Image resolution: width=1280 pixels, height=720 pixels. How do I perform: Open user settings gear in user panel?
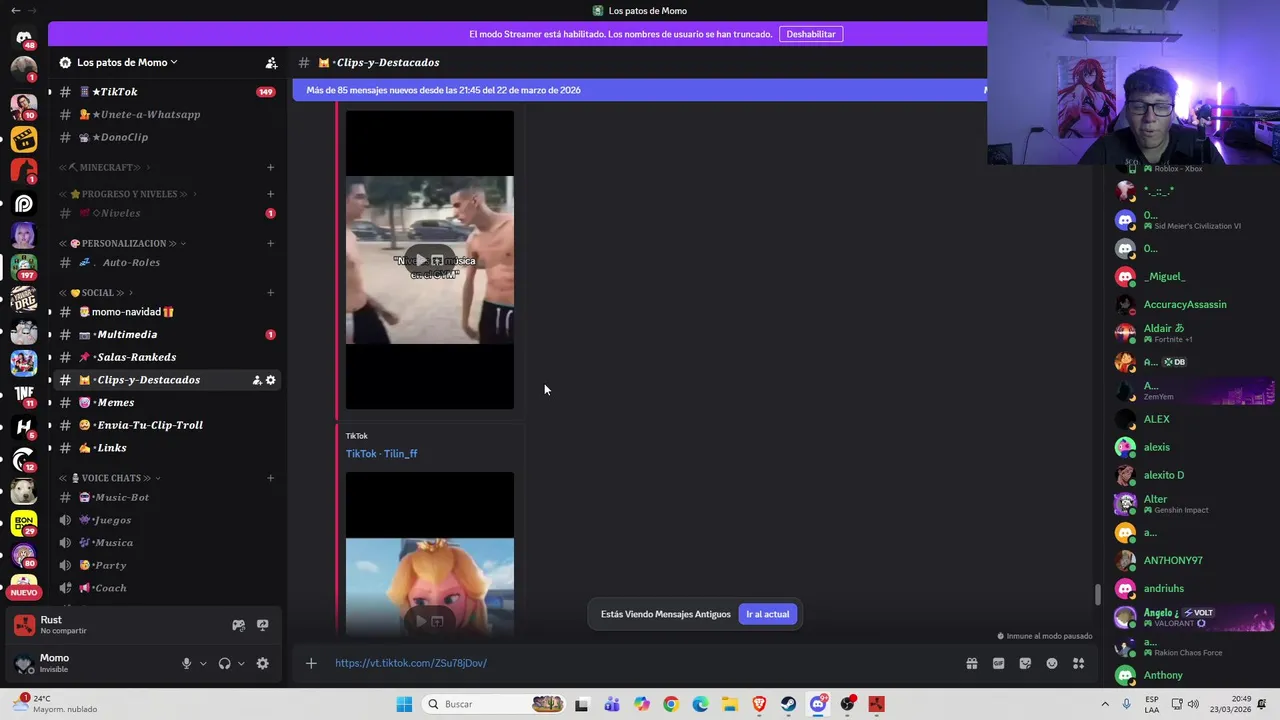click(262, 663)
